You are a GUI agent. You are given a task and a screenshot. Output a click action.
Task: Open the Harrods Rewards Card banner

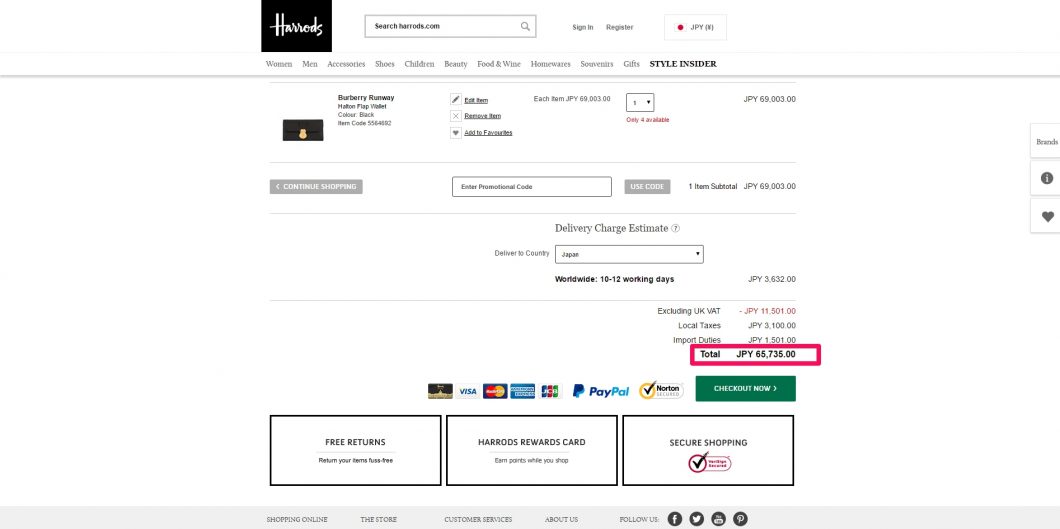click(531, 450)
